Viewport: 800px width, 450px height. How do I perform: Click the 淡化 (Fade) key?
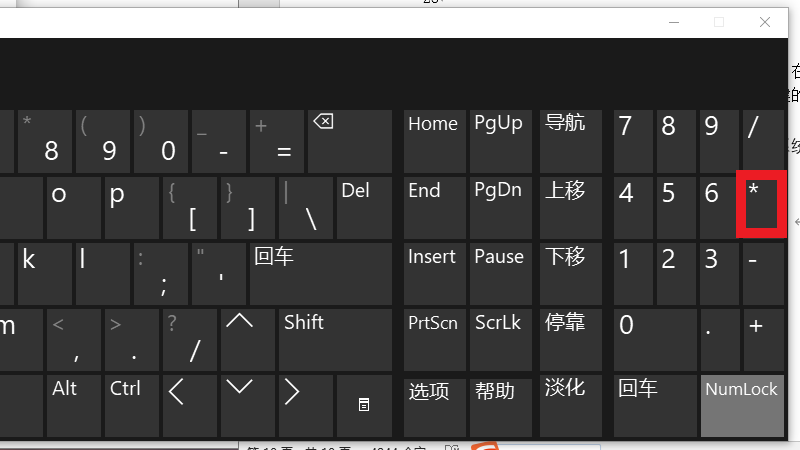point(570,405)
